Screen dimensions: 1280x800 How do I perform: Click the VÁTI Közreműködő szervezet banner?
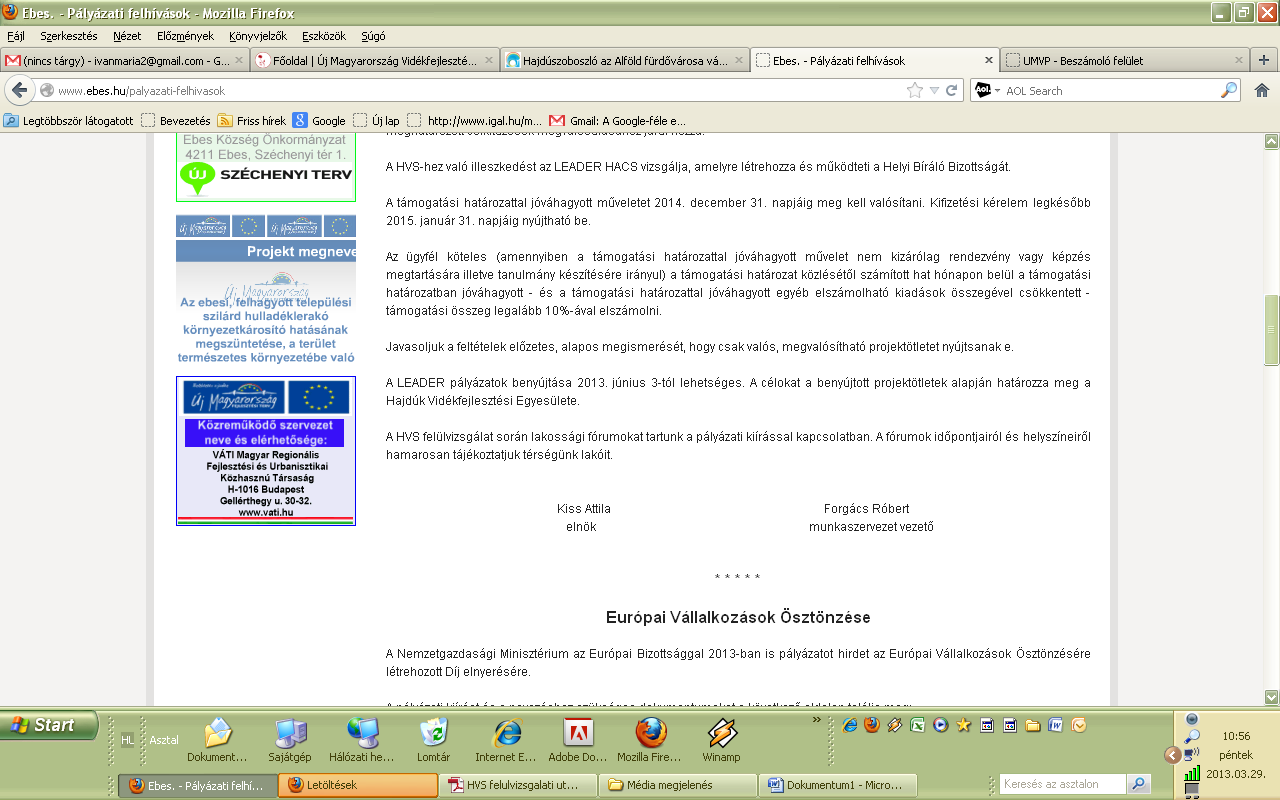265,450
